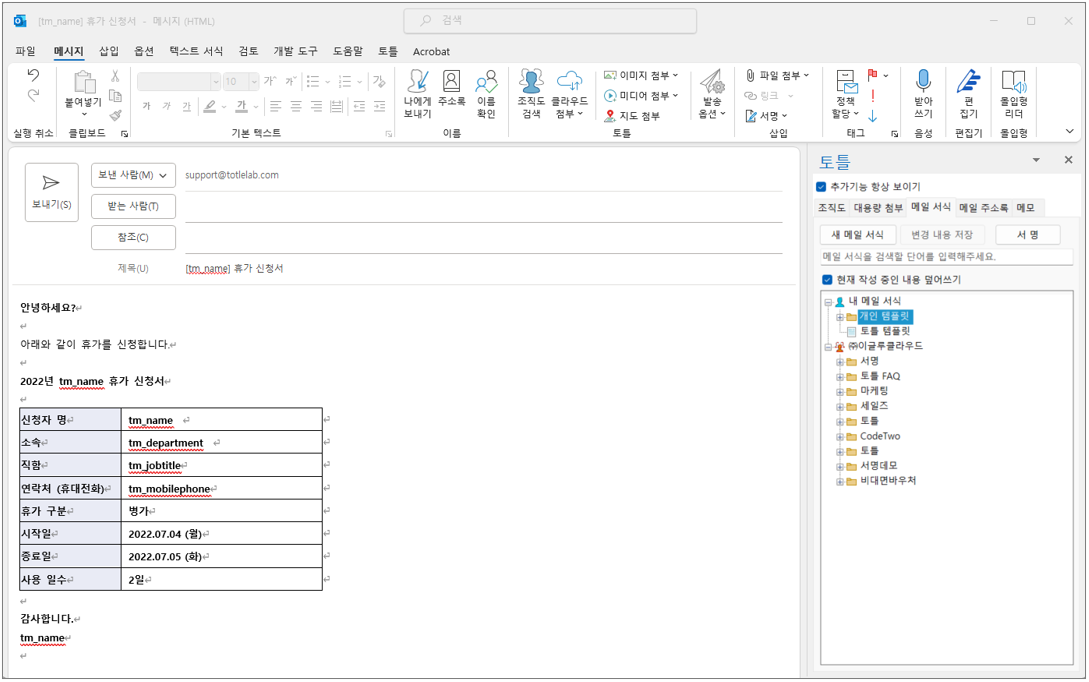Open the 발송 옵션 send options

pyautogui.click(x=712, y=94)
